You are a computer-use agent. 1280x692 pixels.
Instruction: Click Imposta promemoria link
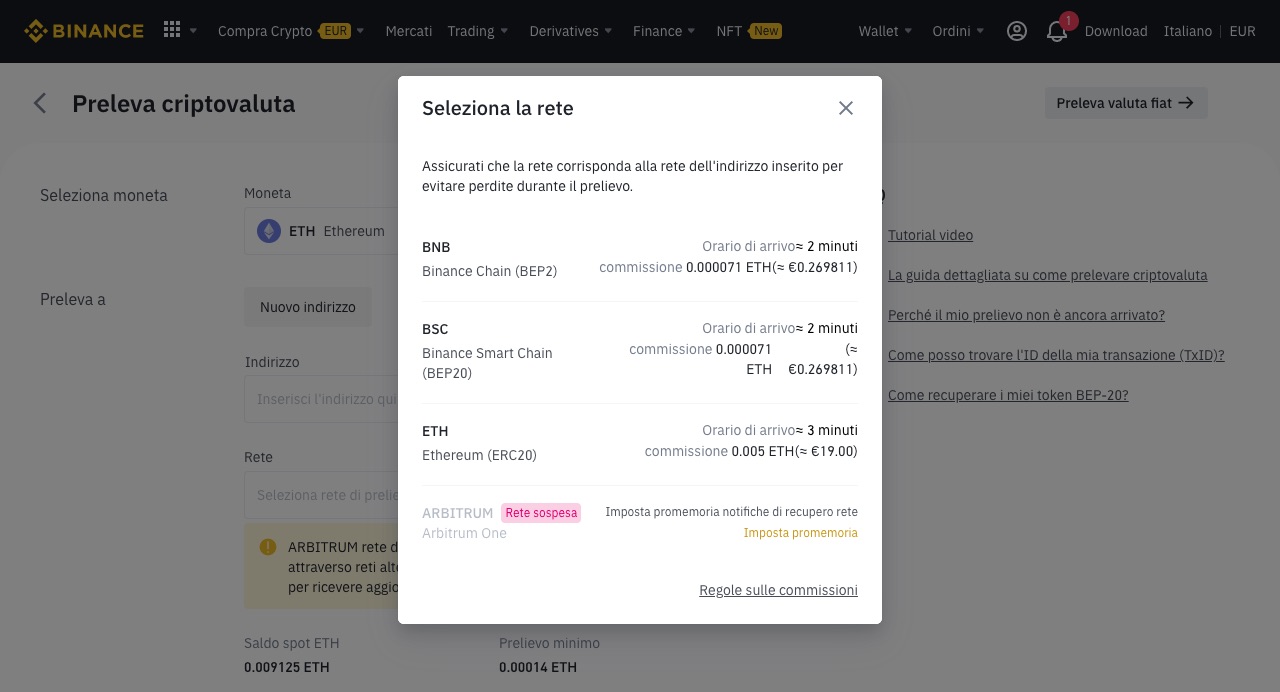point(800,533)
